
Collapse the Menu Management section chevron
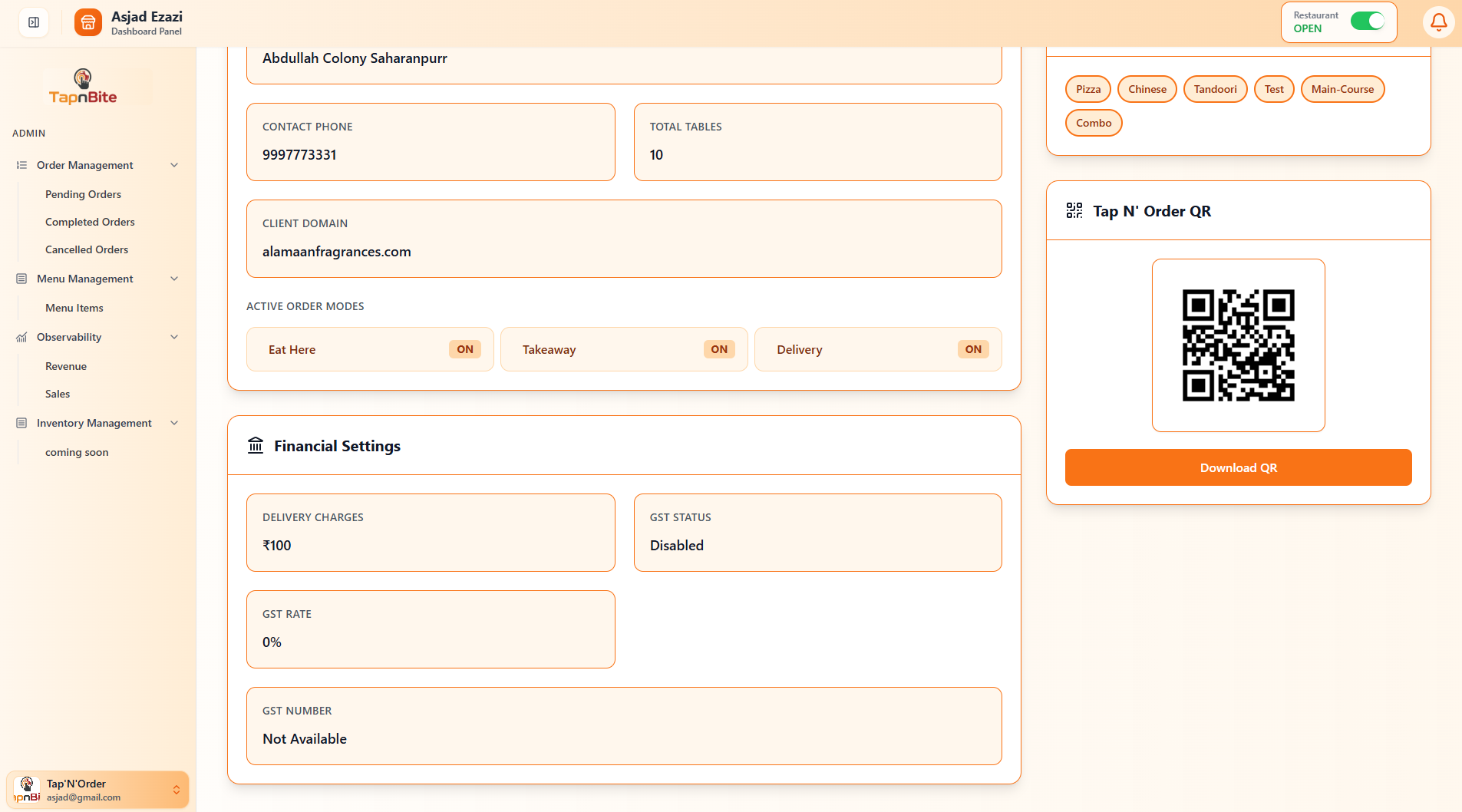(174, 279)
